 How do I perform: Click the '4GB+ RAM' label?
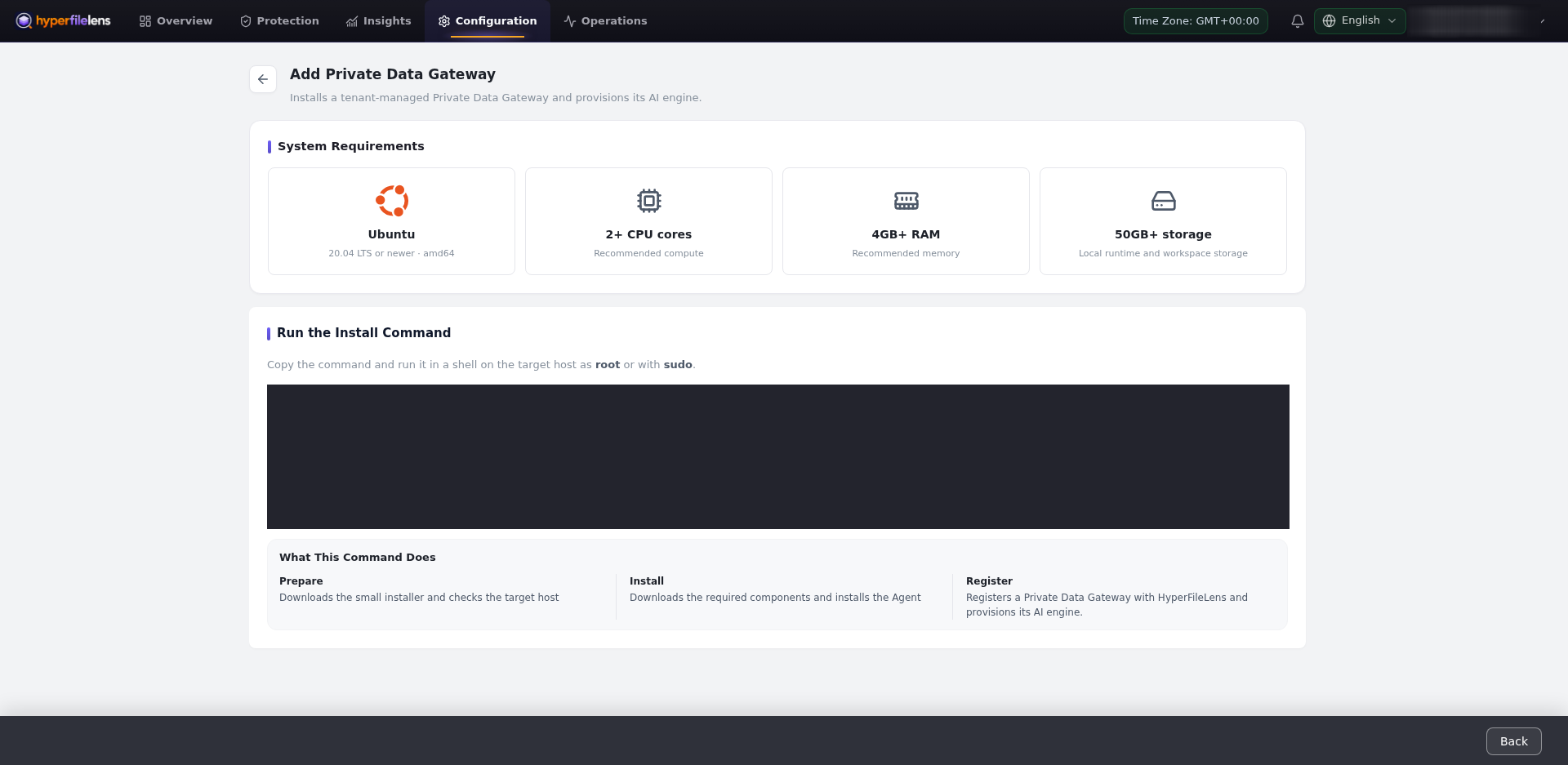(x=906, y=234)
